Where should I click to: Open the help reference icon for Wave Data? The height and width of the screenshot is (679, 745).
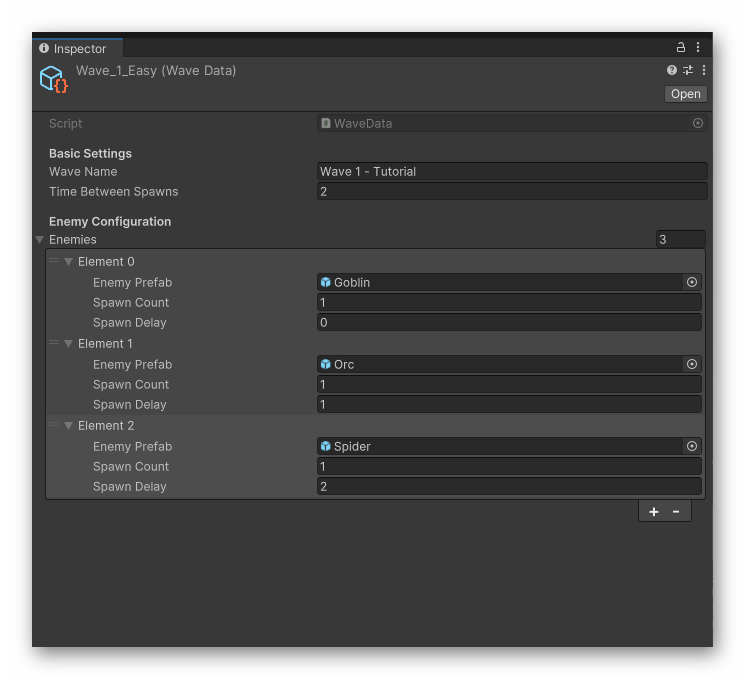[672, 71]
